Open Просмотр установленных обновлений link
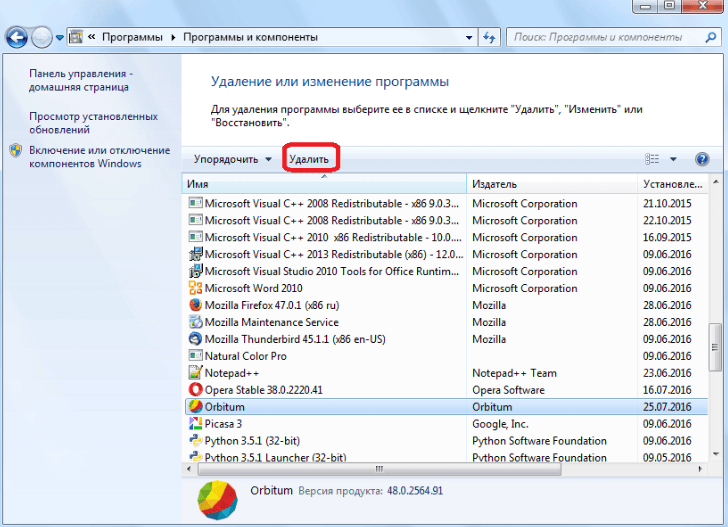728x527 pixels. 93,123
